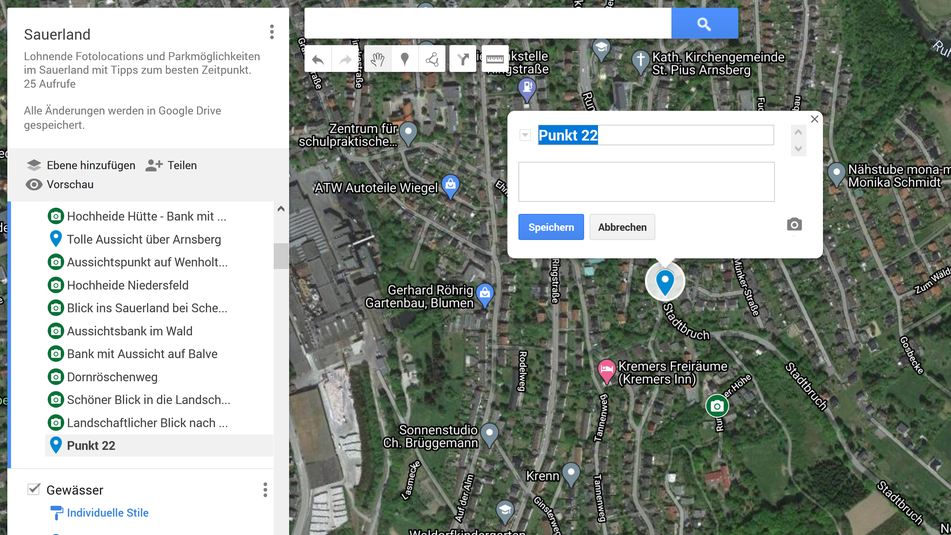
Task: Click the Punkt 22 title input field
Action: 655,135
